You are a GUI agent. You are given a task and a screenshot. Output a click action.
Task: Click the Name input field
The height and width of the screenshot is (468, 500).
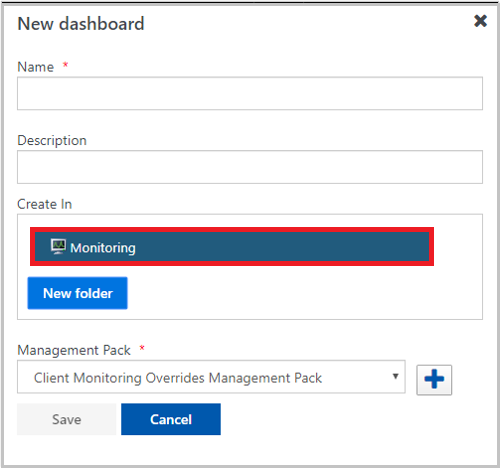coord(250,93)
